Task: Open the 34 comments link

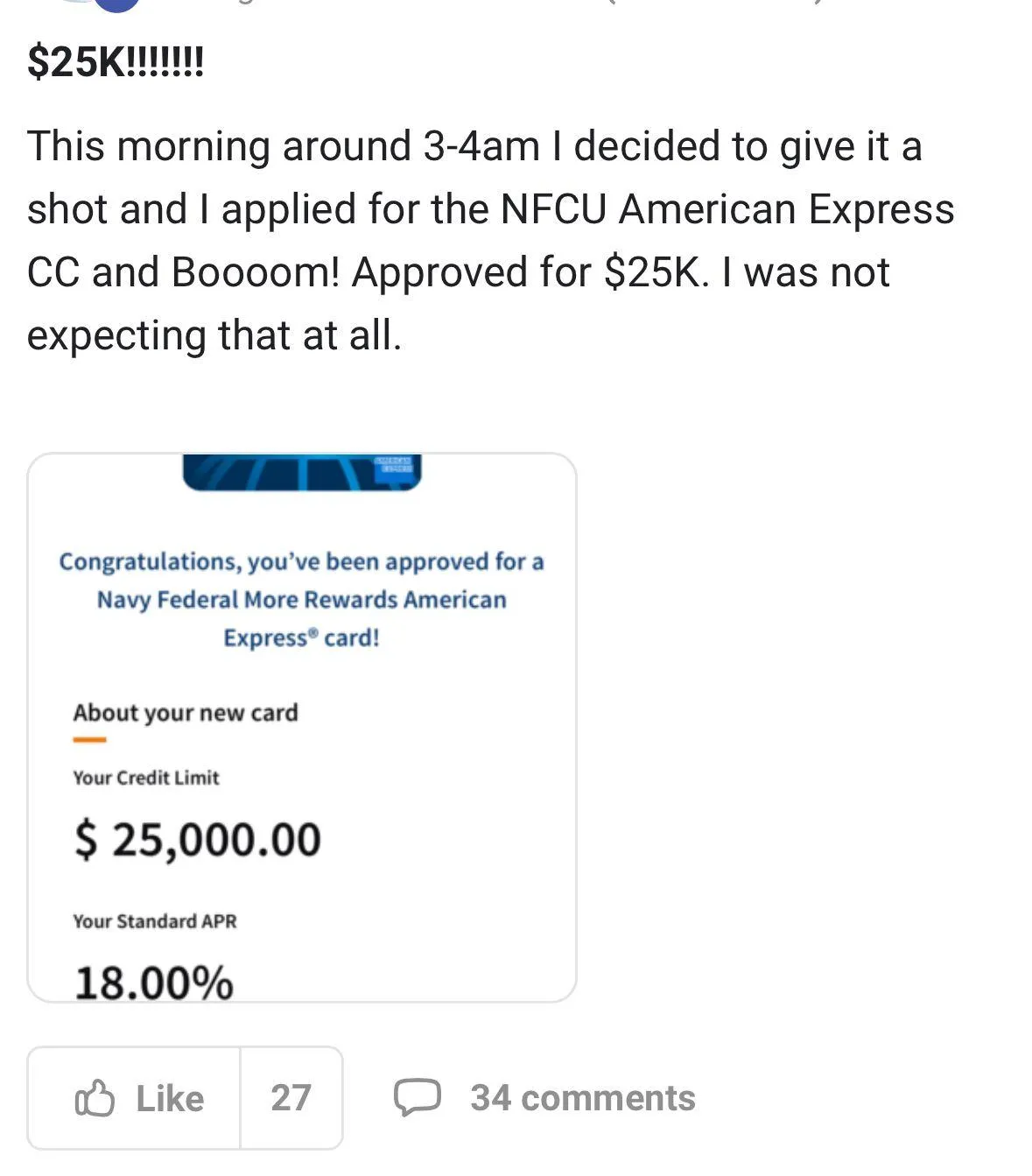Action: point(583,1098)
